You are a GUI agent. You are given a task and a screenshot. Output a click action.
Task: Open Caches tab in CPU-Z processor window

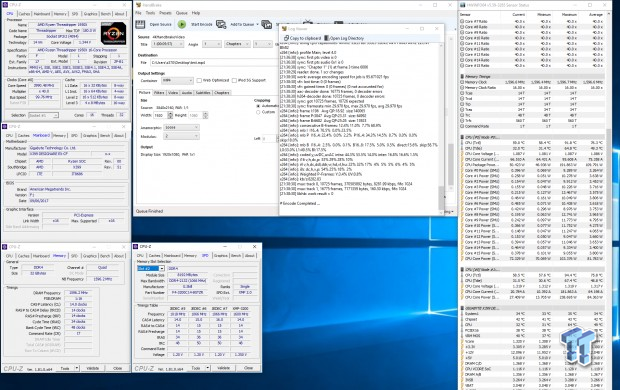(x=25, y=14)
